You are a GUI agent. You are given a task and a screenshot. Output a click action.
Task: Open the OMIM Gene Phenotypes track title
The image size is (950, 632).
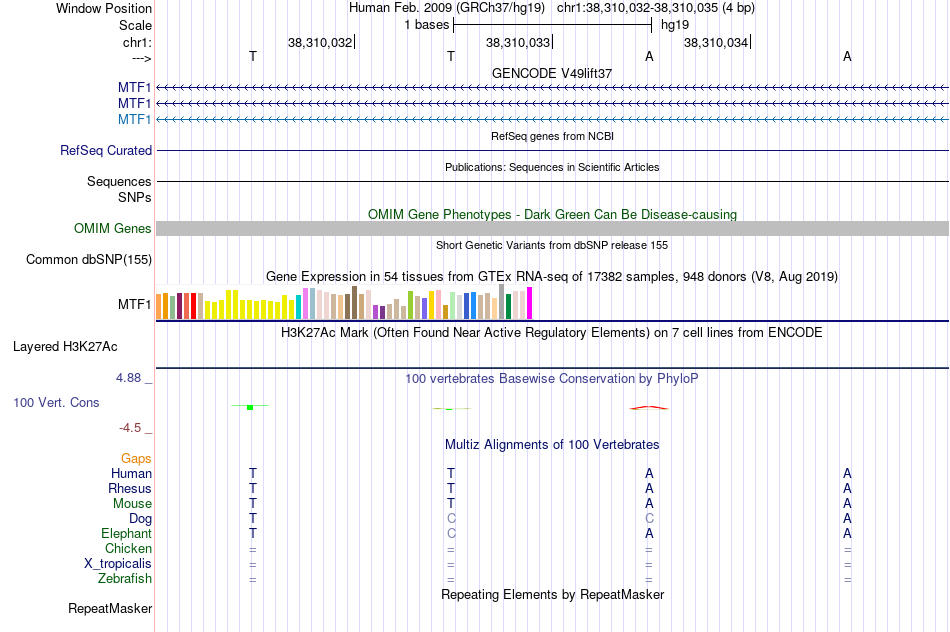click(552, 215)
